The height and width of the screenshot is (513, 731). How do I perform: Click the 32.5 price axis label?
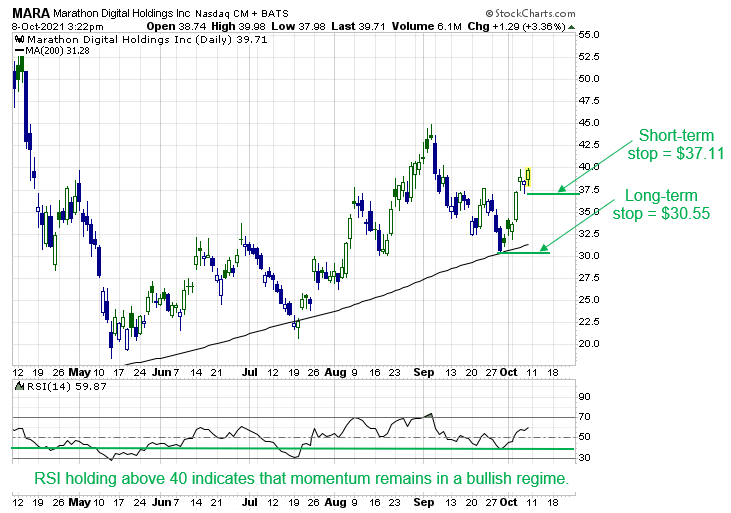point(589,233)
